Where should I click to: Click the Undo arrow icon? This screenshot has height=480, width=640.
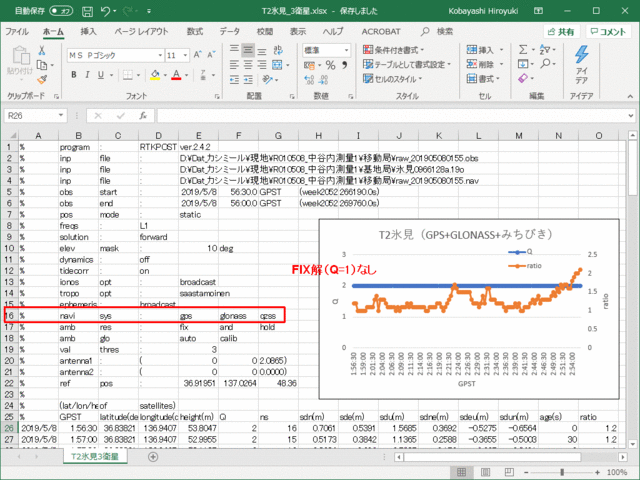(105, 11)
